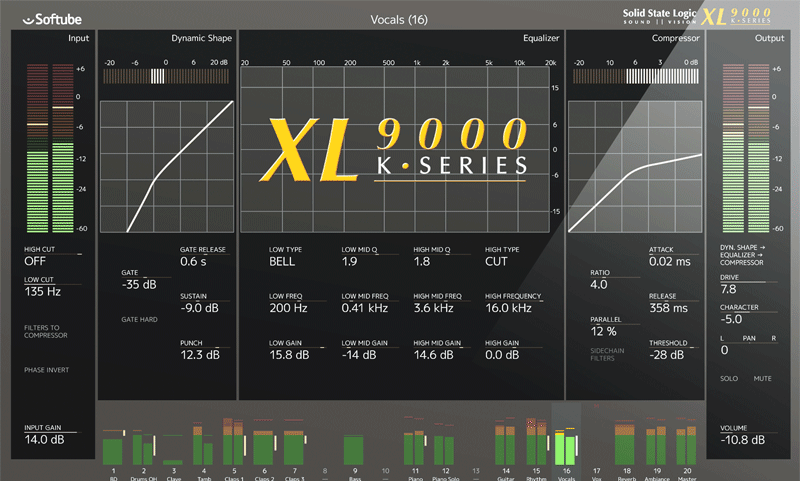Adjust output Volume -10.8 dB
This screenshot has width=800, height=481.
tap(742, 440)
